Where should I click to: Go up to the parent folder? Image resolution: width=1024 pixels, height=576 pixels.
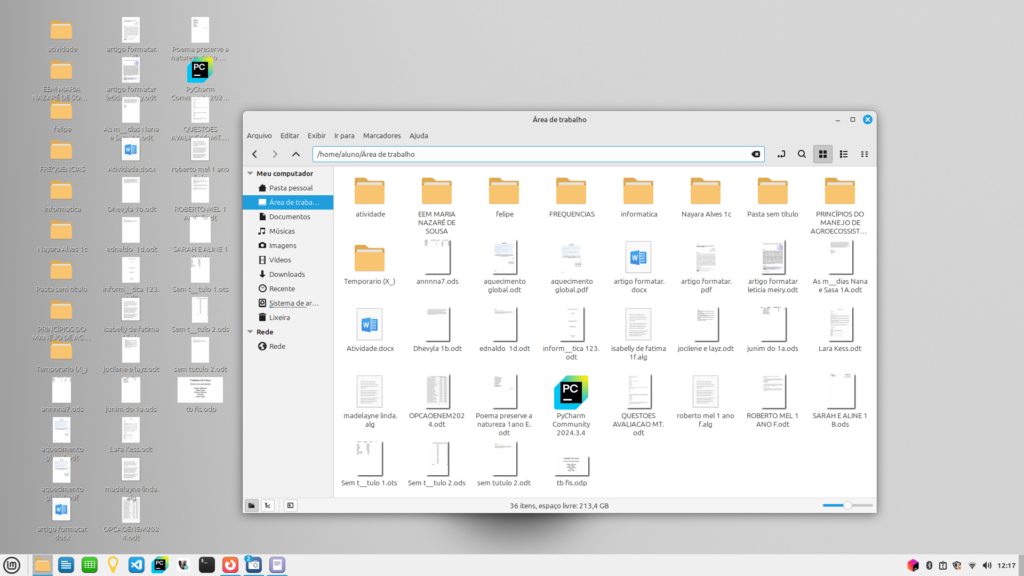296,154
